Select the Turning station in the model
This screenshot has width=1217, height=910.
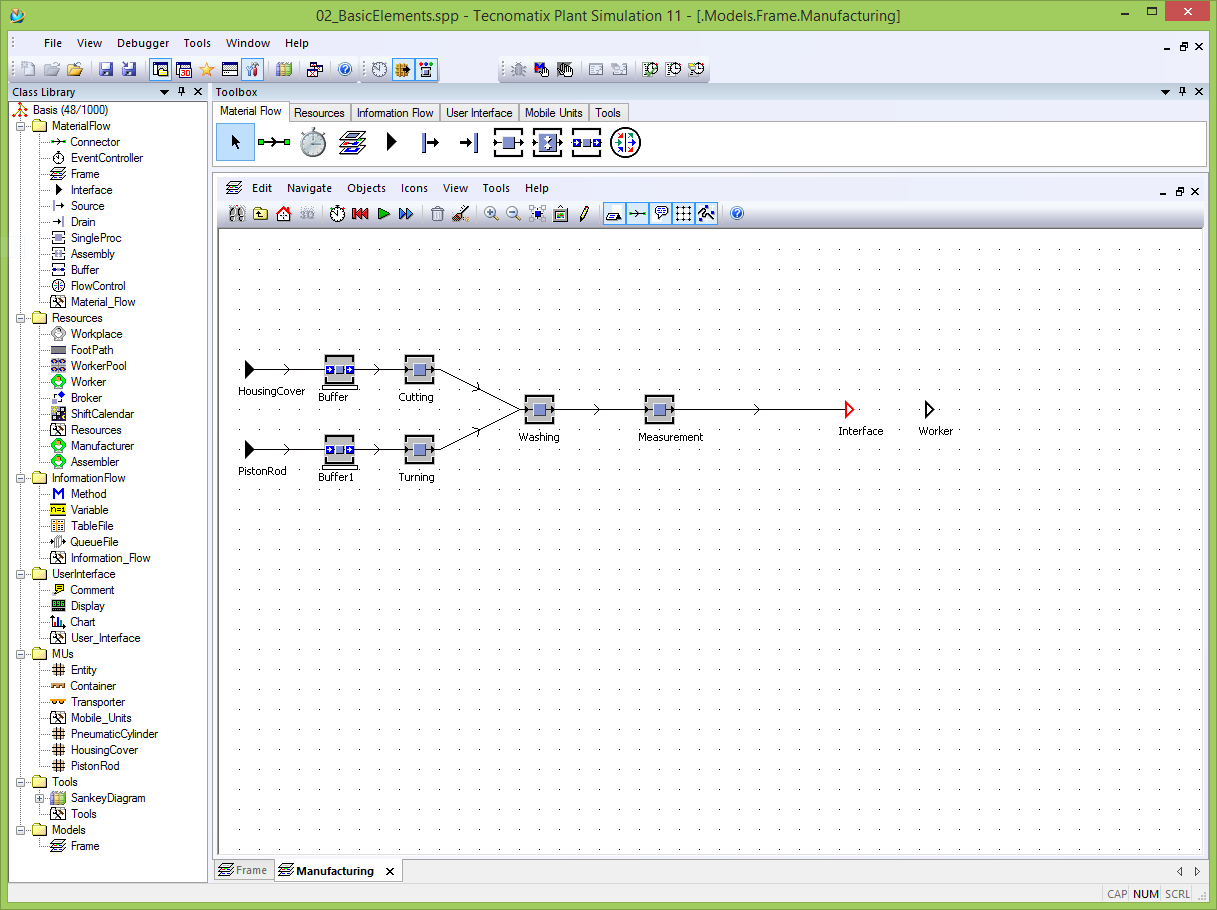click(419, 450)
